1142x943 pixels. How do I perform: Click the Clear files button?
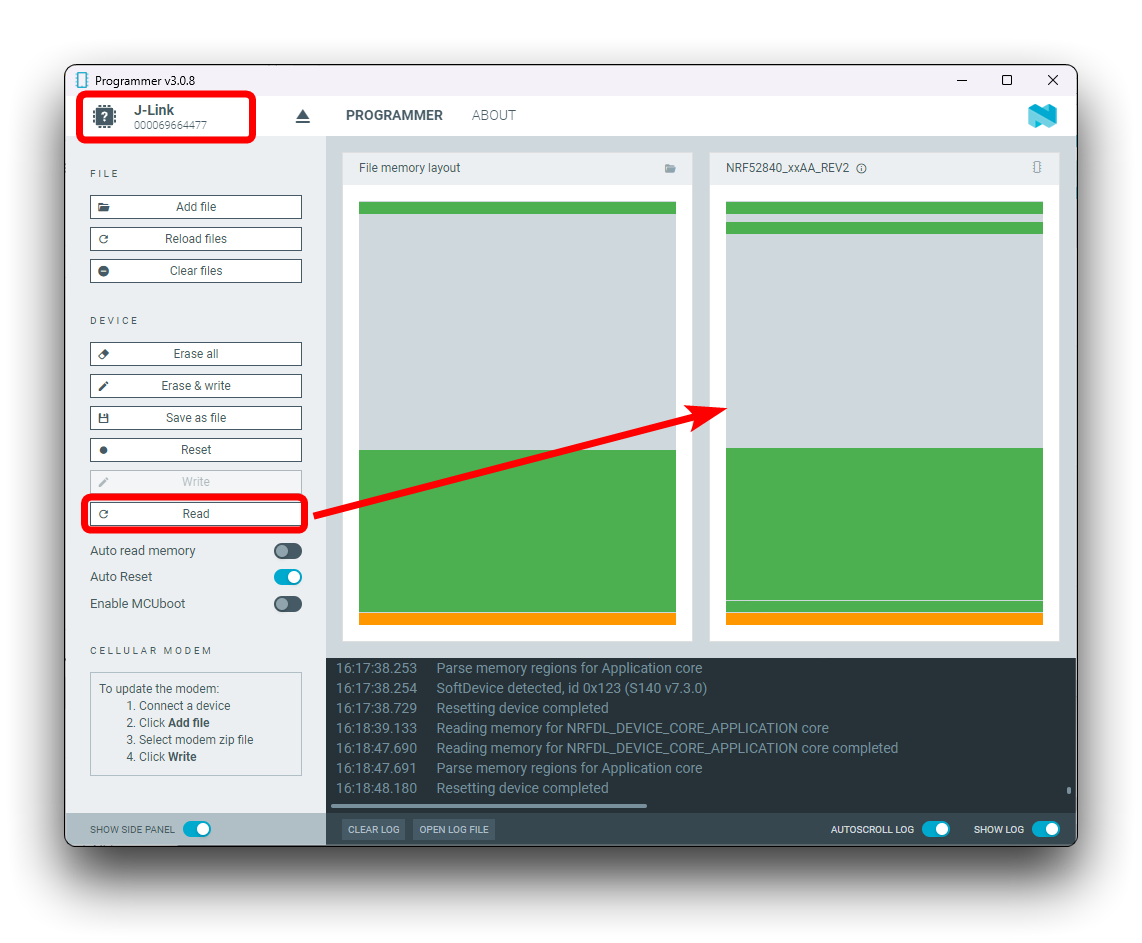pos(196,271)
